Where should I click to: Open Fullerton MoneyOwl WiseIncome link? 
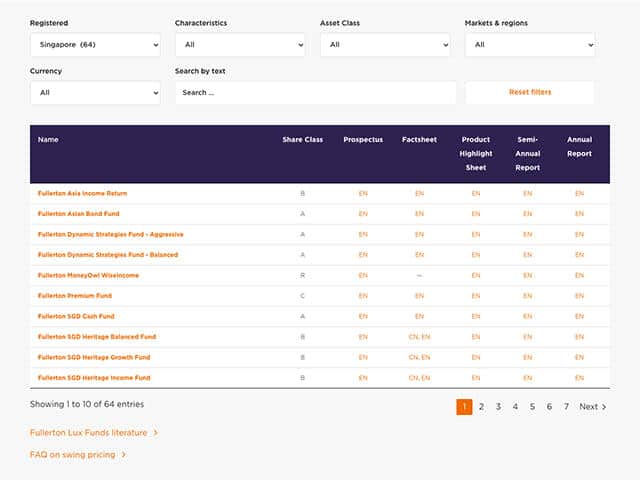coord(88,276)
